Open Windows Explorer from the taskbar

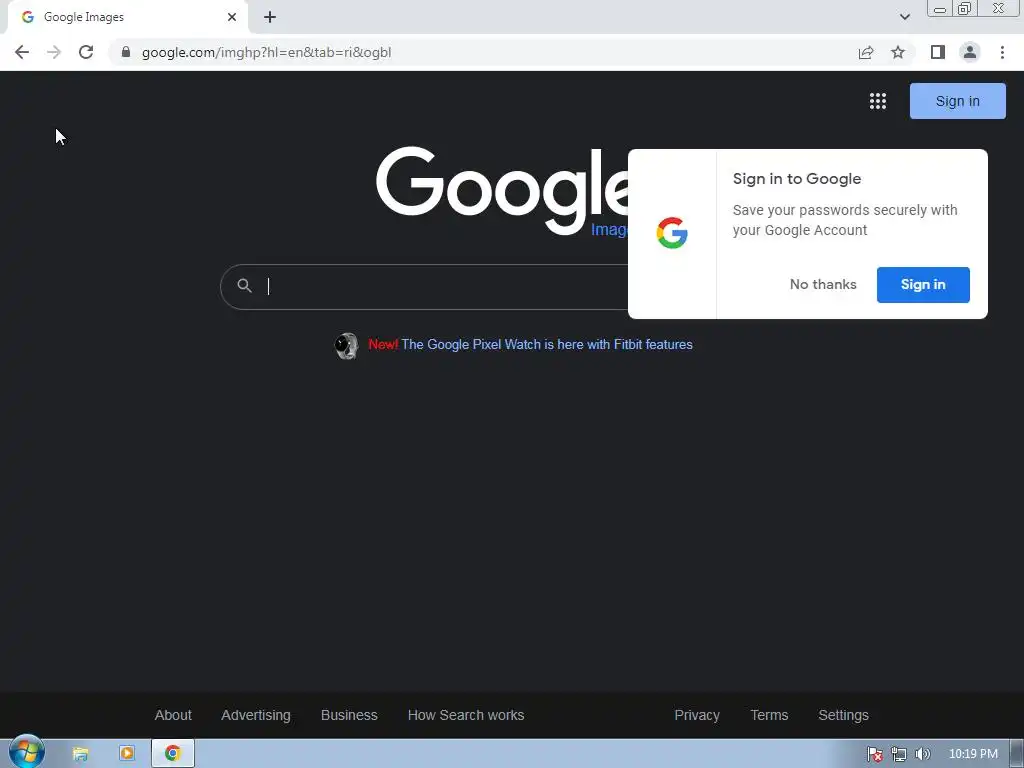pos(80,754)
